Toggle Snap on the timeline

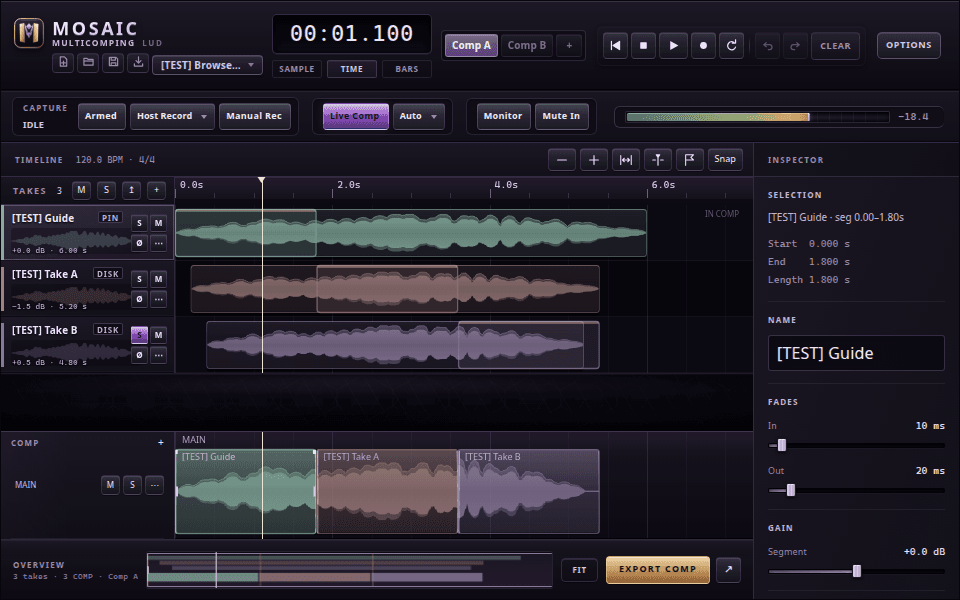pyautogui.click(x=725, y=159)
